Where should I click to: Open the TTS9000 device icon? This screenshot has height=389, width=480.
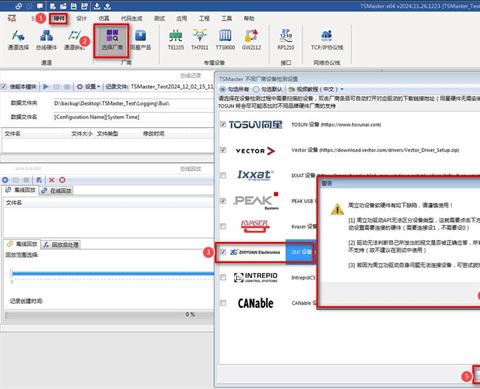(225, 40)
